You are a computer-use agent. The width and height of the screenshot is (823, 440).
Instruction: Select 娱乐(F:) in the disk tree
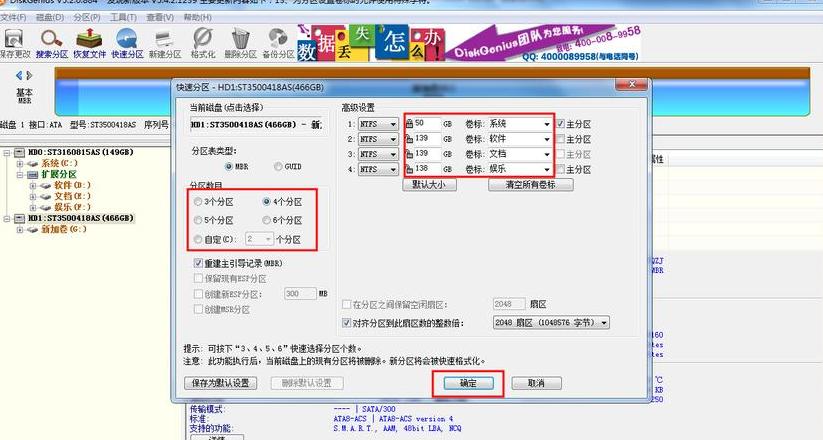[x=72, y=207]
